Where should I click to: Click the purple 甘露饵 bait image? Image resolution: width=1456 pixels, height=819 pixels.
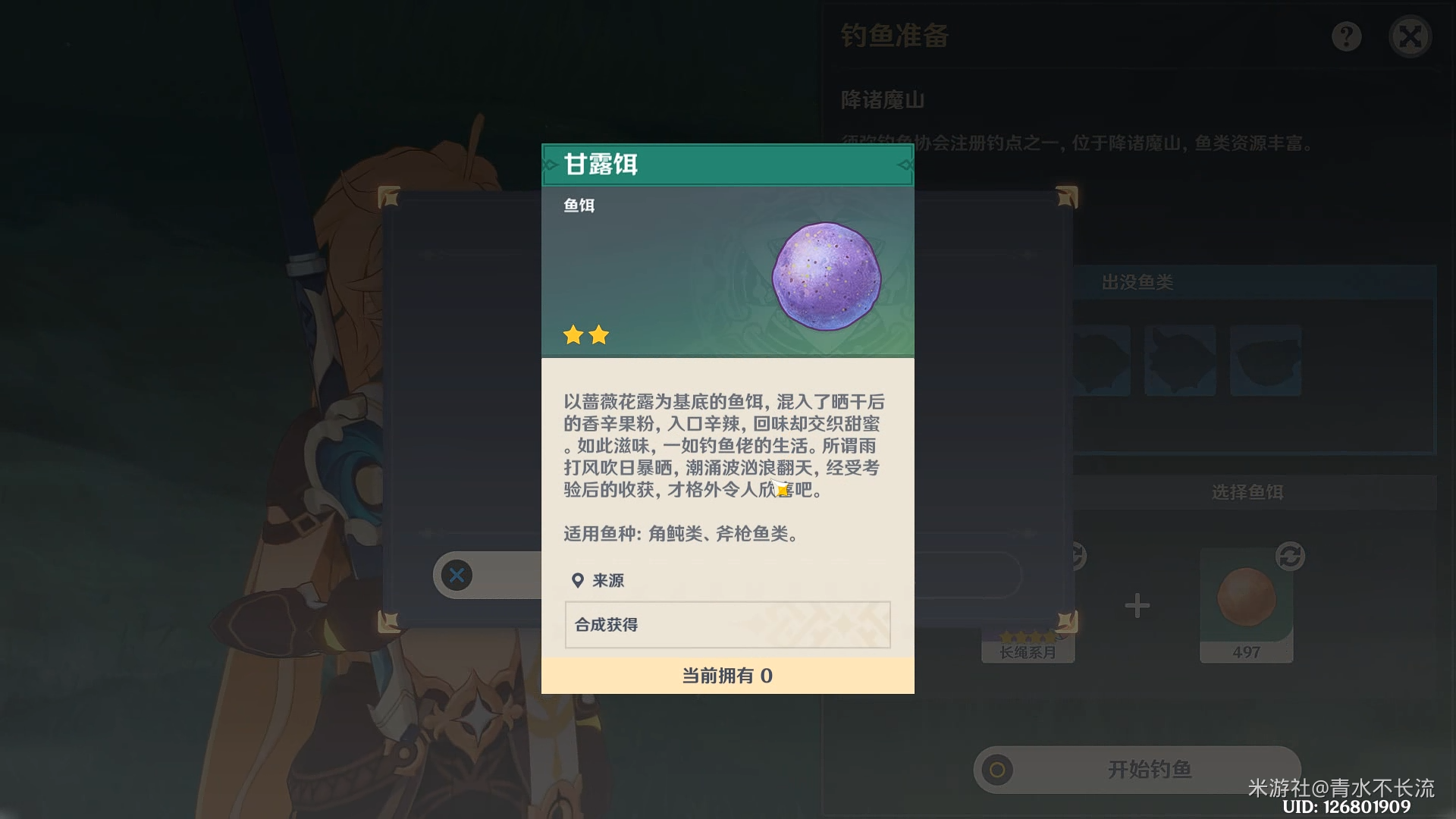pyautogui.click(x=827, y=276)
